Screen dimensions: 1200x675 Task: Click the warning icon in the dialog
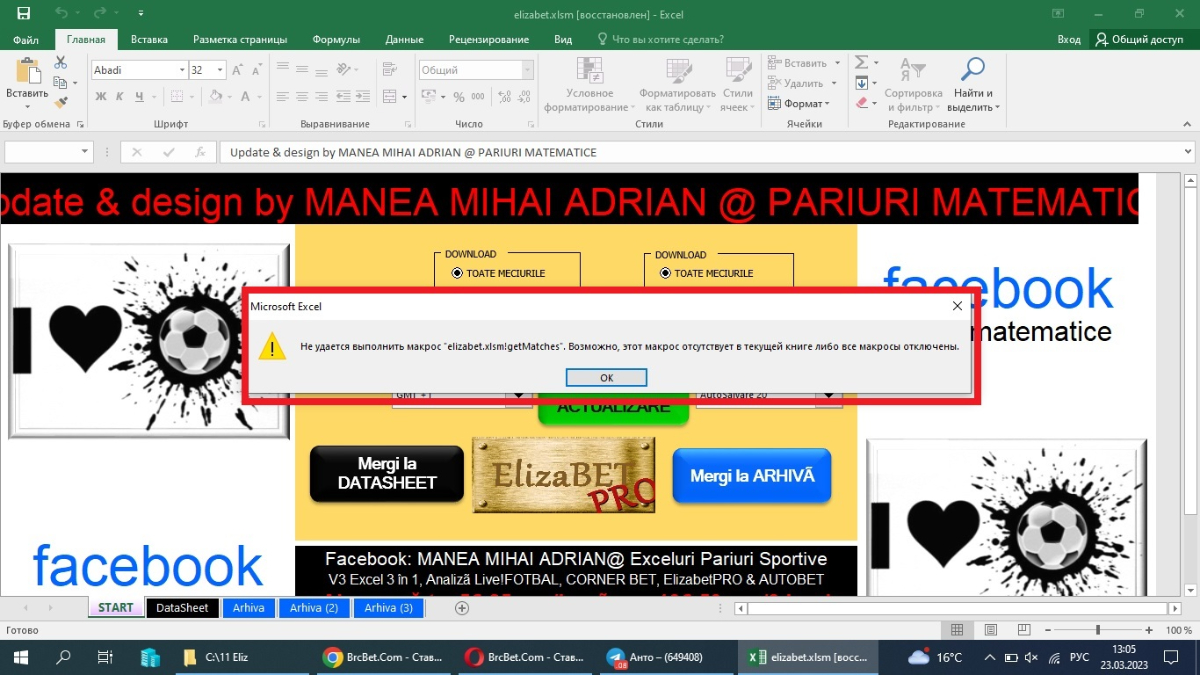click(x=272, y=347)
